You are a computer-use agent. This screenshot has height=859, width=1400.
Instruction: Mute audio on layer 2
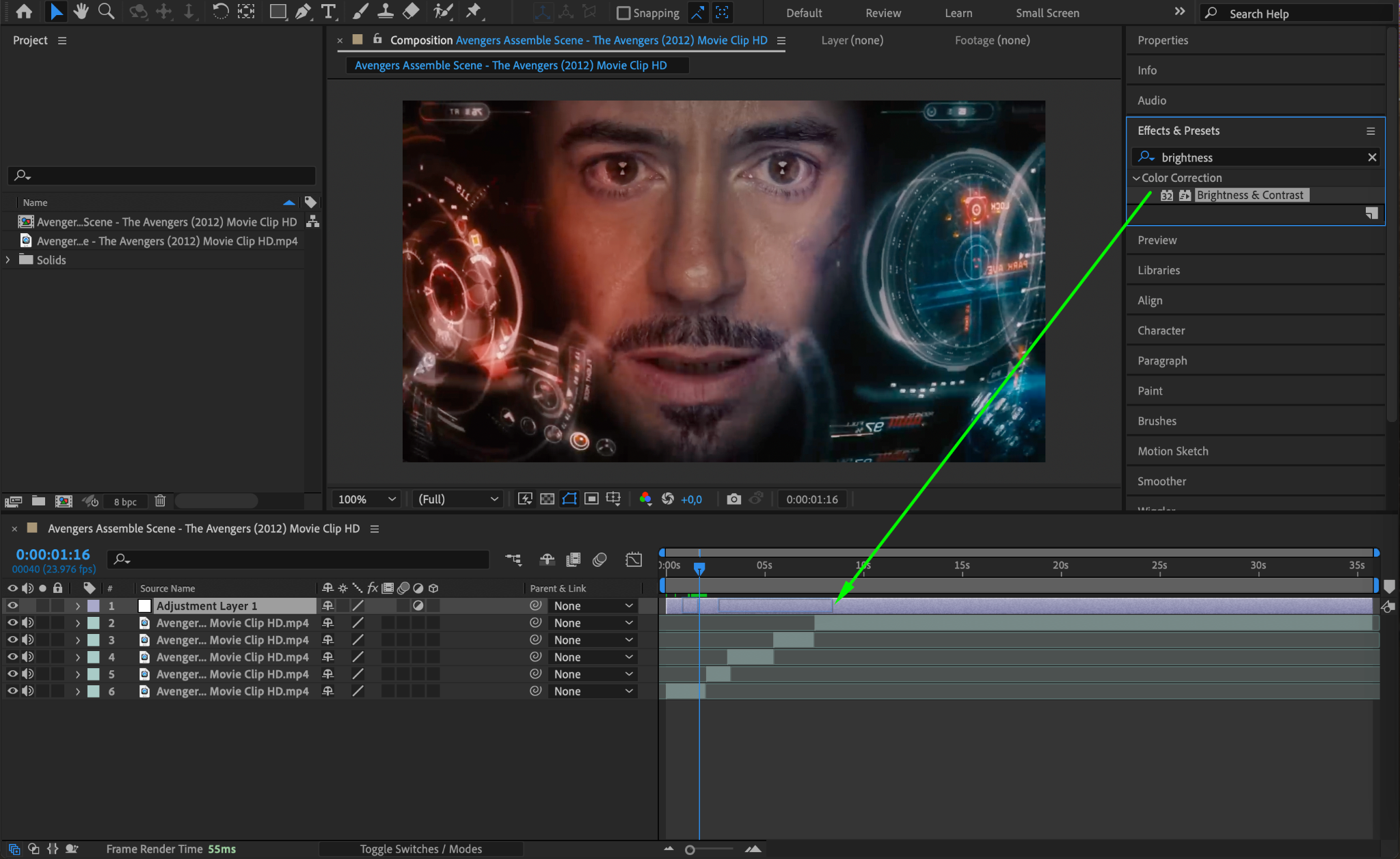click(x=27, y=623)
